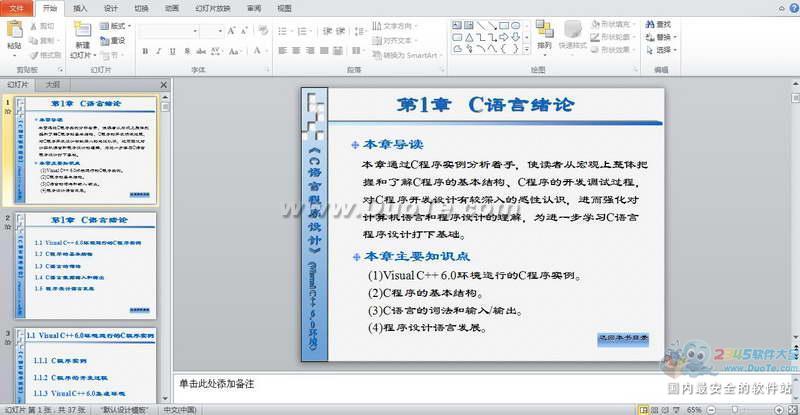The height and width of the screenshot is (415, 800).
Task: Toggle Strikethrough formatting
Action: click(x=201, y=51)
